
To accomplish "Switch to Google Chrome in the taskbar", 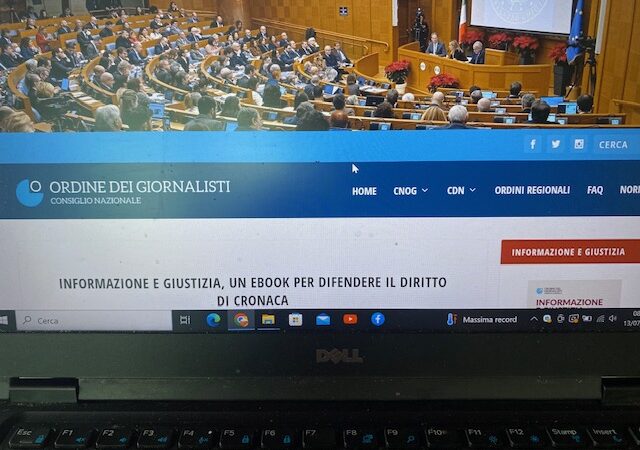I will tap(241, 320).
